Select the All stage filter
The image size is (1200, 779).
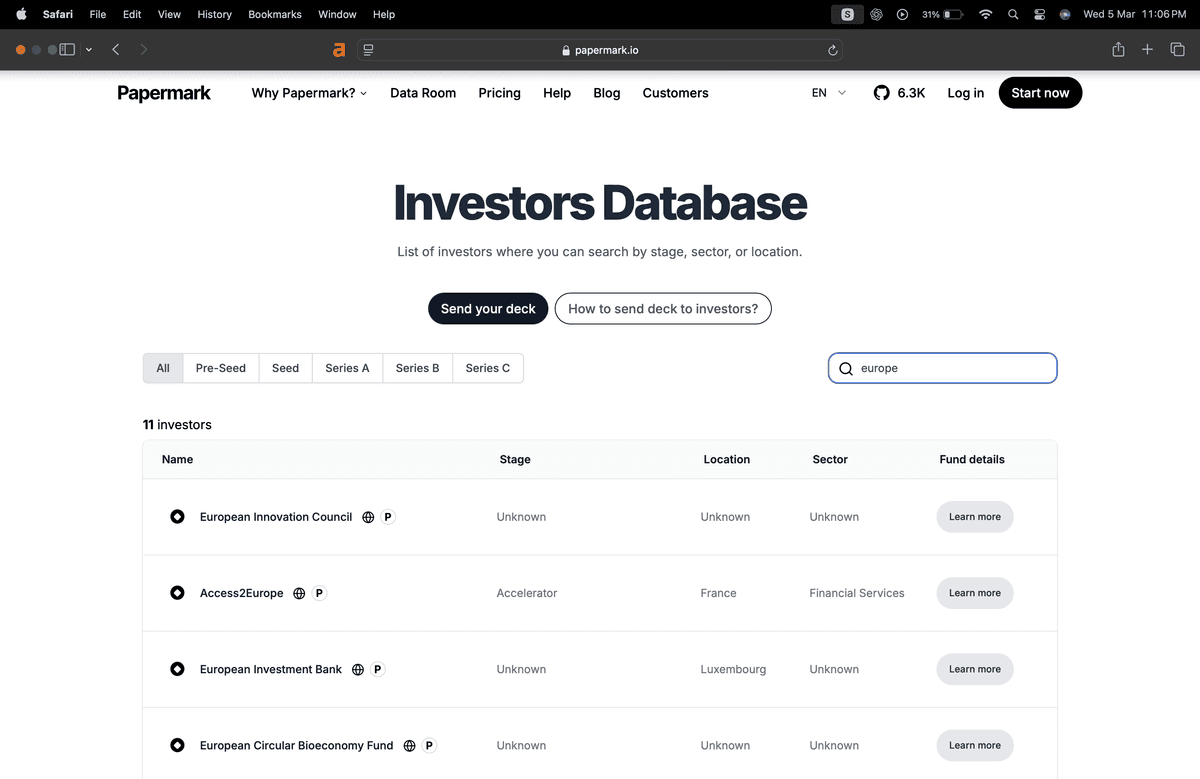163,368
